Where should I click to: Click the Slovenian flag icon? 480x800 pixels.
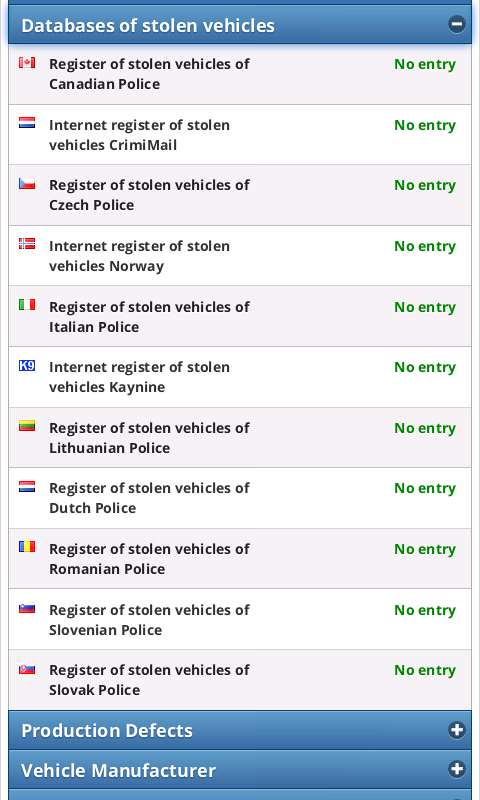click(x=27, y=608)
